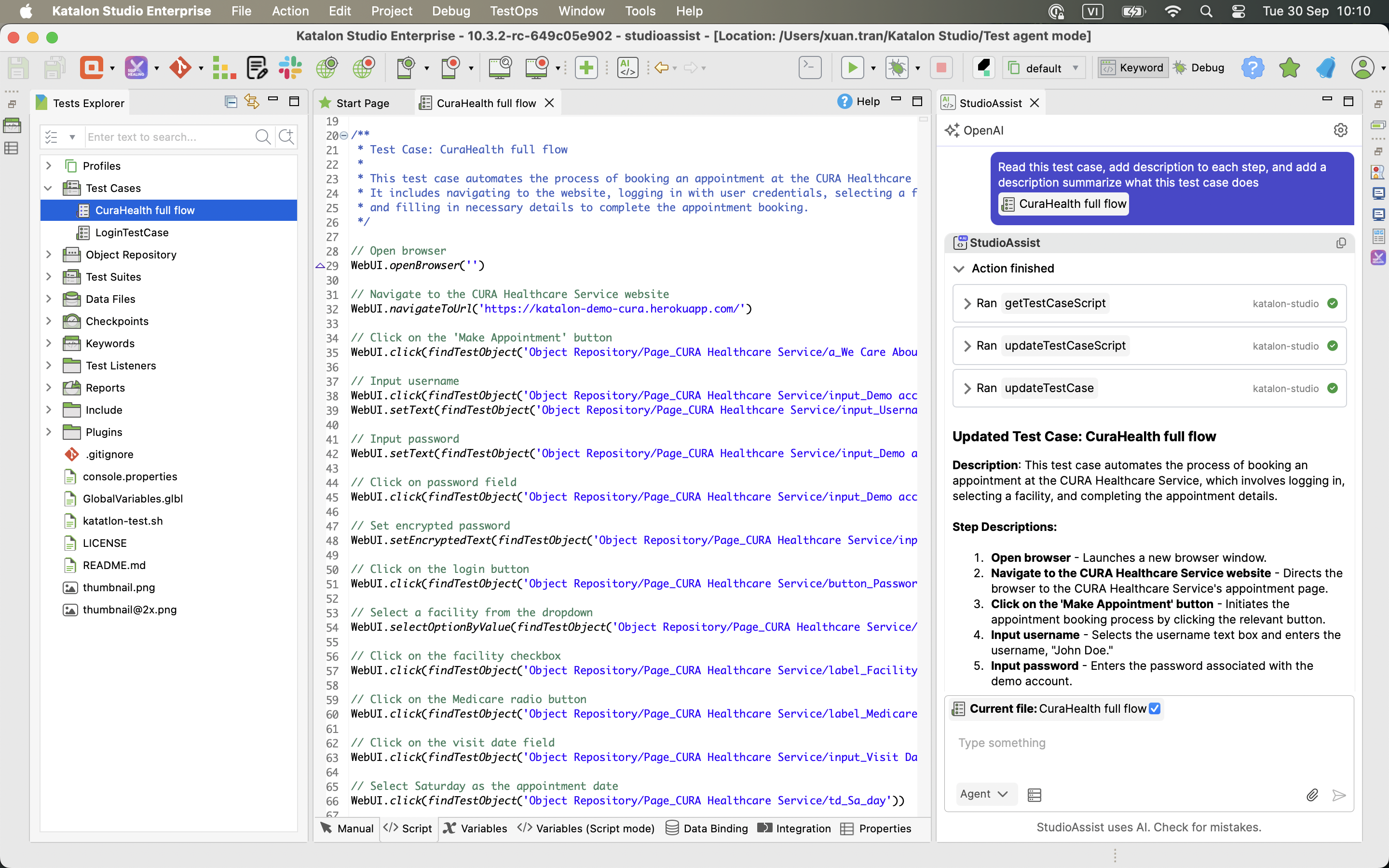The height and width of the screenshot is (868, 1389).
Task: Collapse the code comment fold at line 20
Action: pos(344,136)
